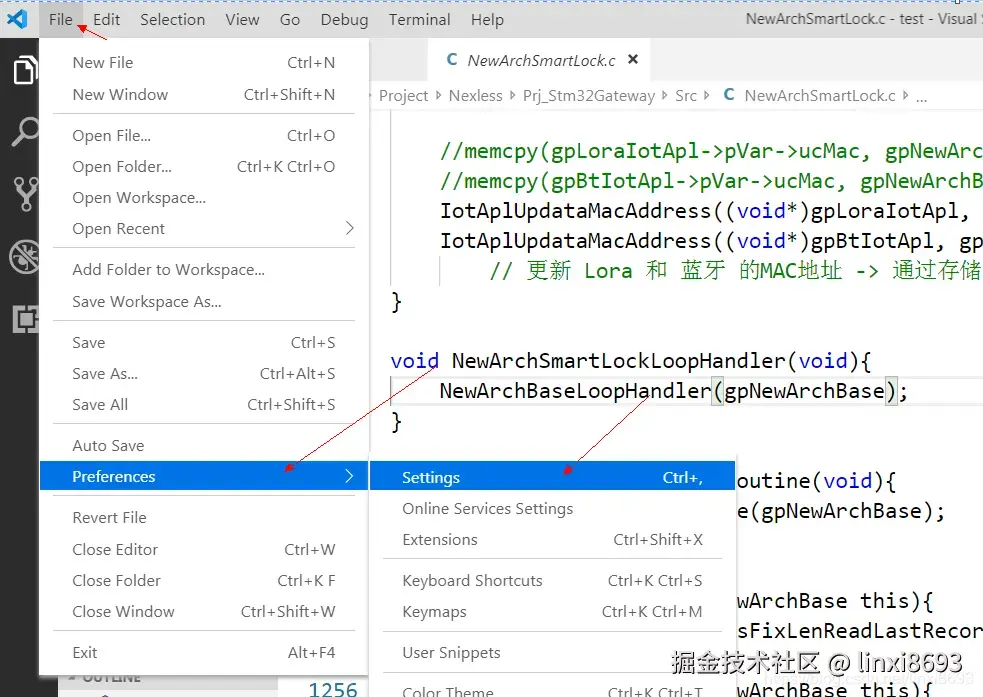Open the File menu
The height and width of the screenshot is (697, 983).
[x=61, y=19]
